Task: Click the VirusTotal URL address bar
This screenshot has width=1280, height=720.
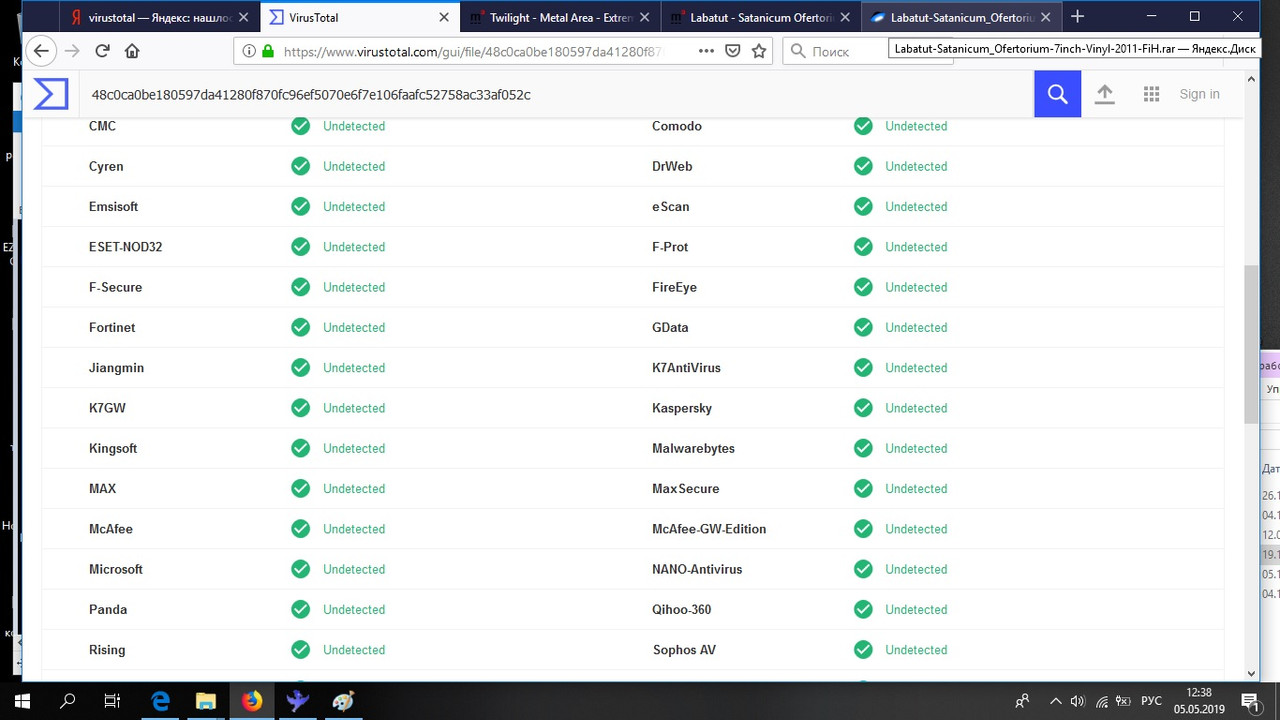Action: [472, 51]
